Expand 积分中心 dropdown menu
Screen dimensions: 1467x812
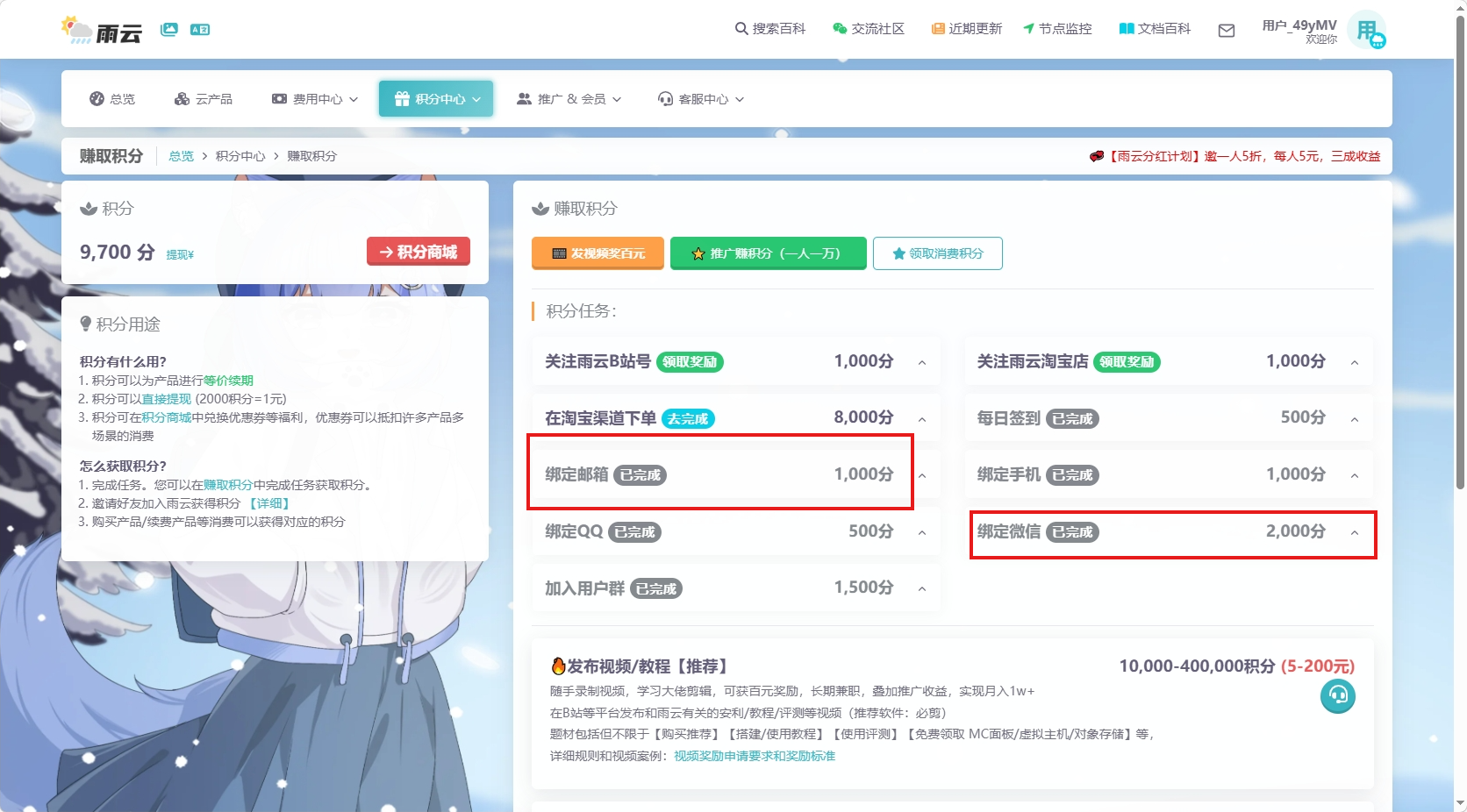click(436, 99)
